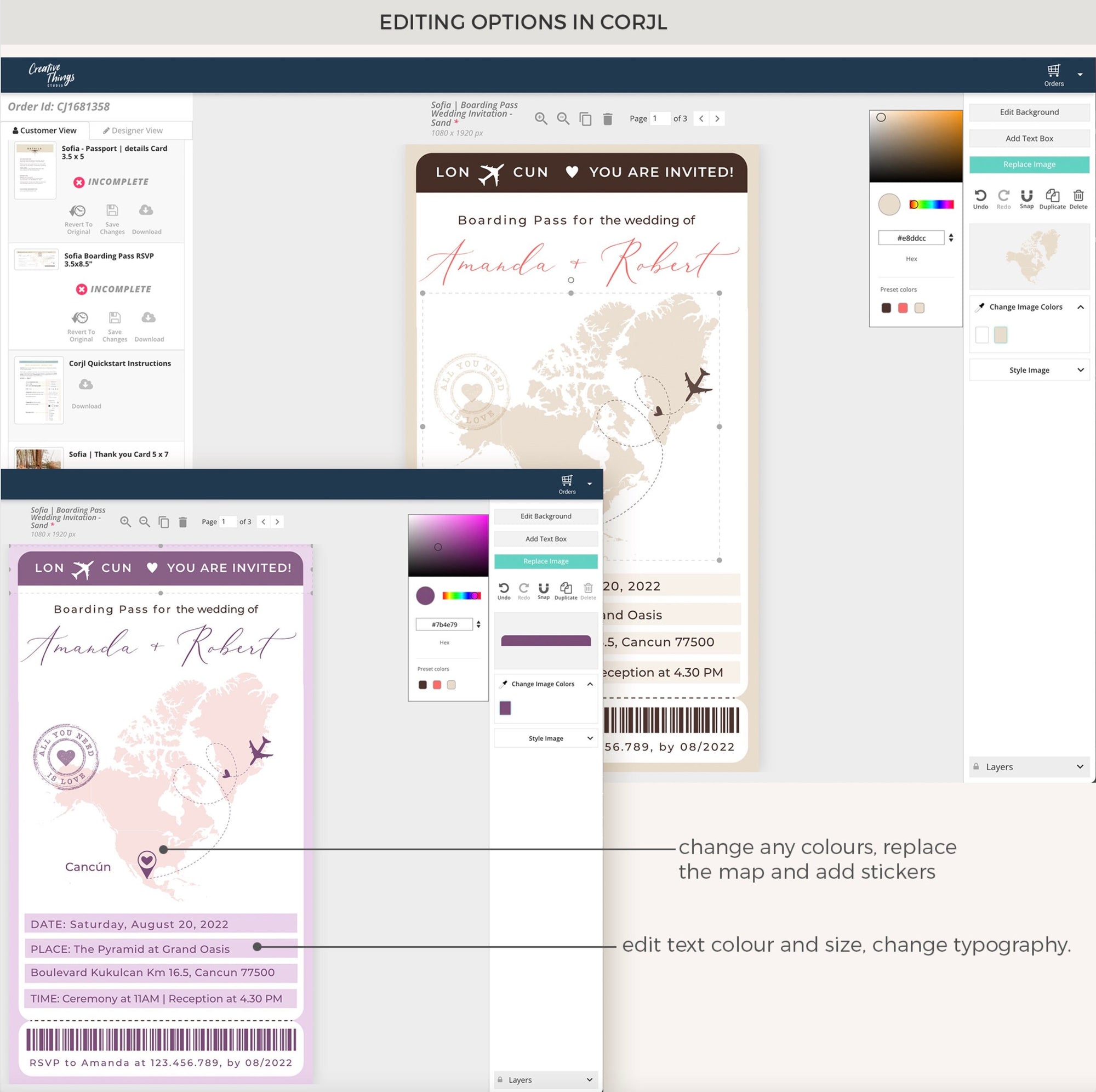Select the Customer View tab
This screenshot has width=1096, height=1092.
click(x=45, y=130)
